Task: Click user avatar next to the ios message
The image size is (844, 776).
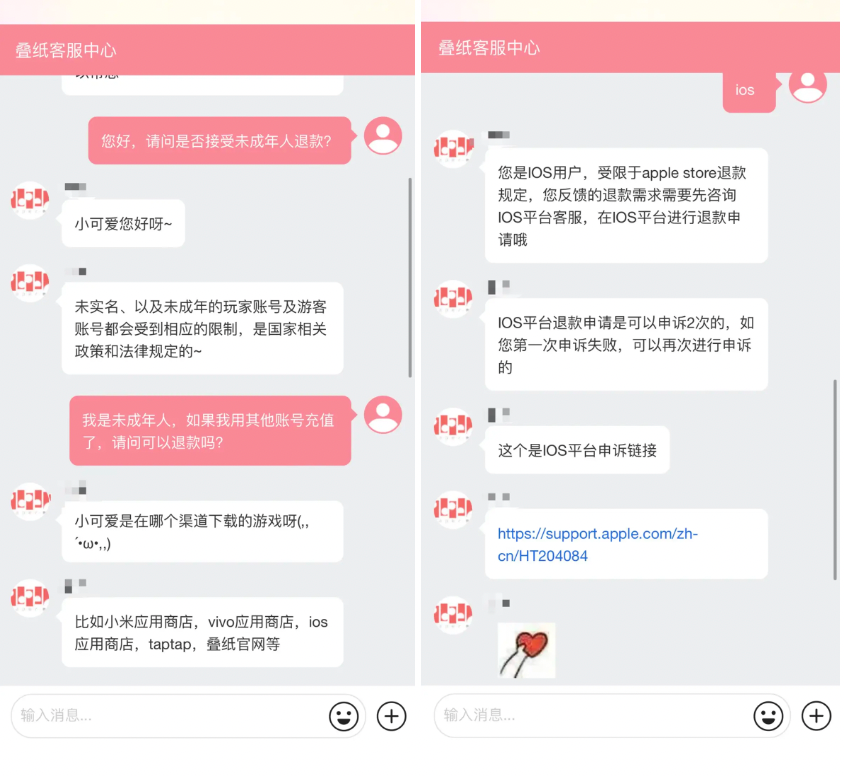Action: point(807,85)
